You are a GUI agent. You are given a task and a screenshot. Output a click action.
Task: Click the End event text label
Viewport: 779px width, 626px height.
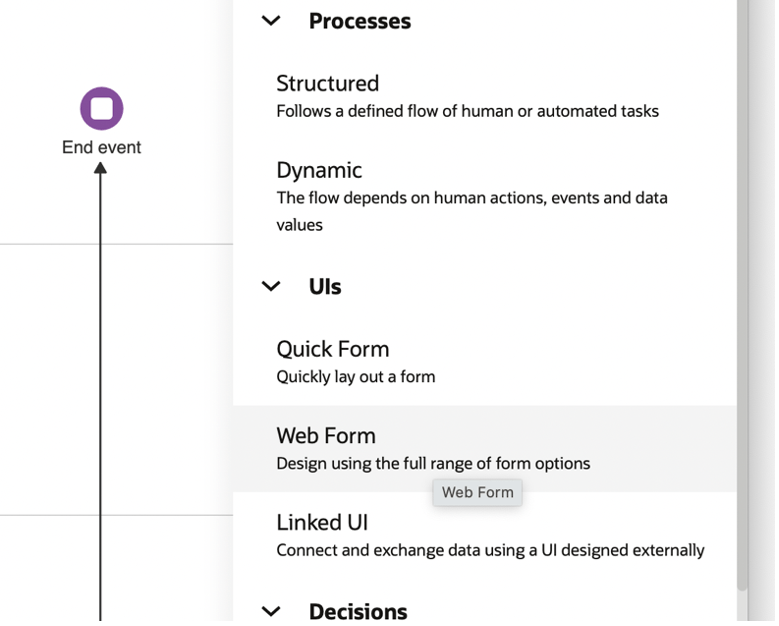tap(101, 148)
